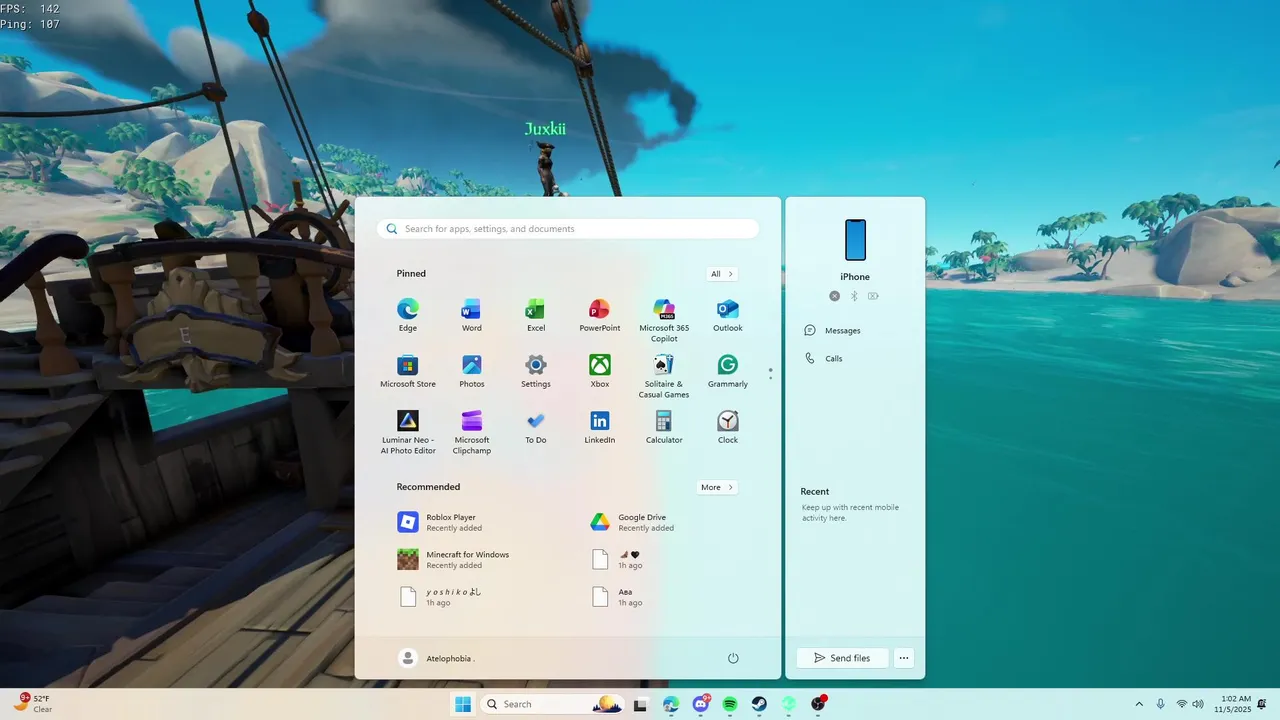Click the taskbar Search box
1280x720 pixels.
pyautogui.click(x=552, y=704)
